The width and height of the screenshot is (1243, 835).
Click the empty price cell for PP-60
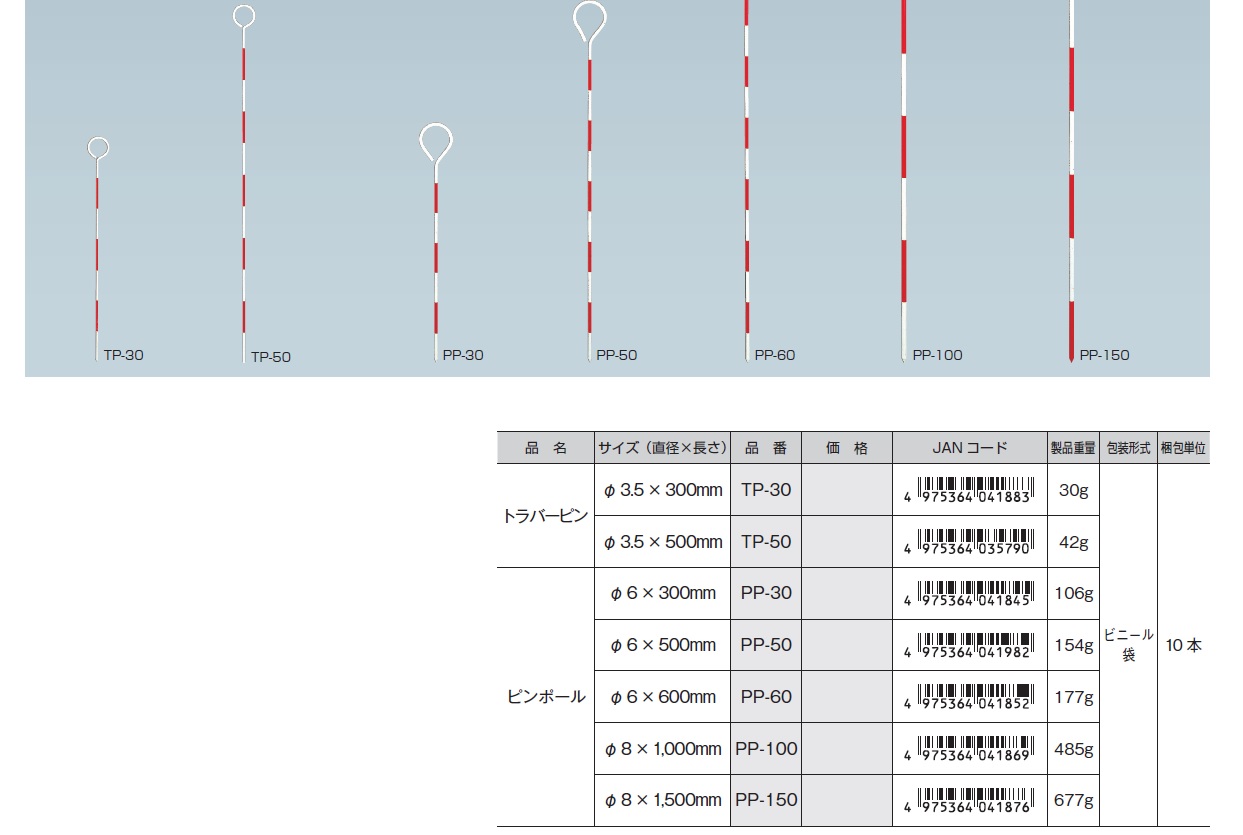[x=846, y=697]
